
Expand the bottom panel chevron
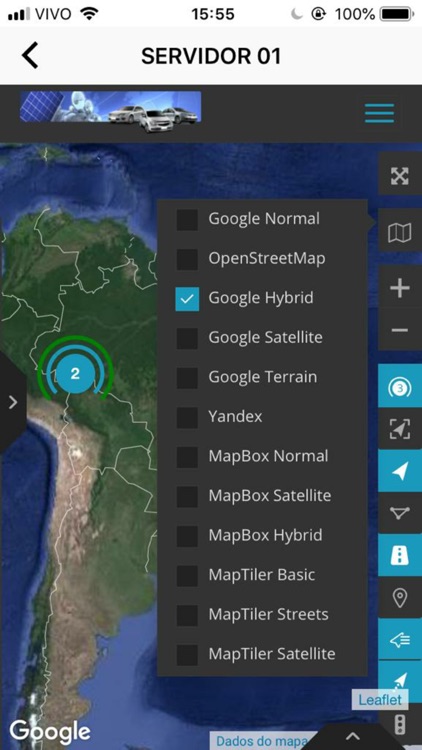click(353, 736)
